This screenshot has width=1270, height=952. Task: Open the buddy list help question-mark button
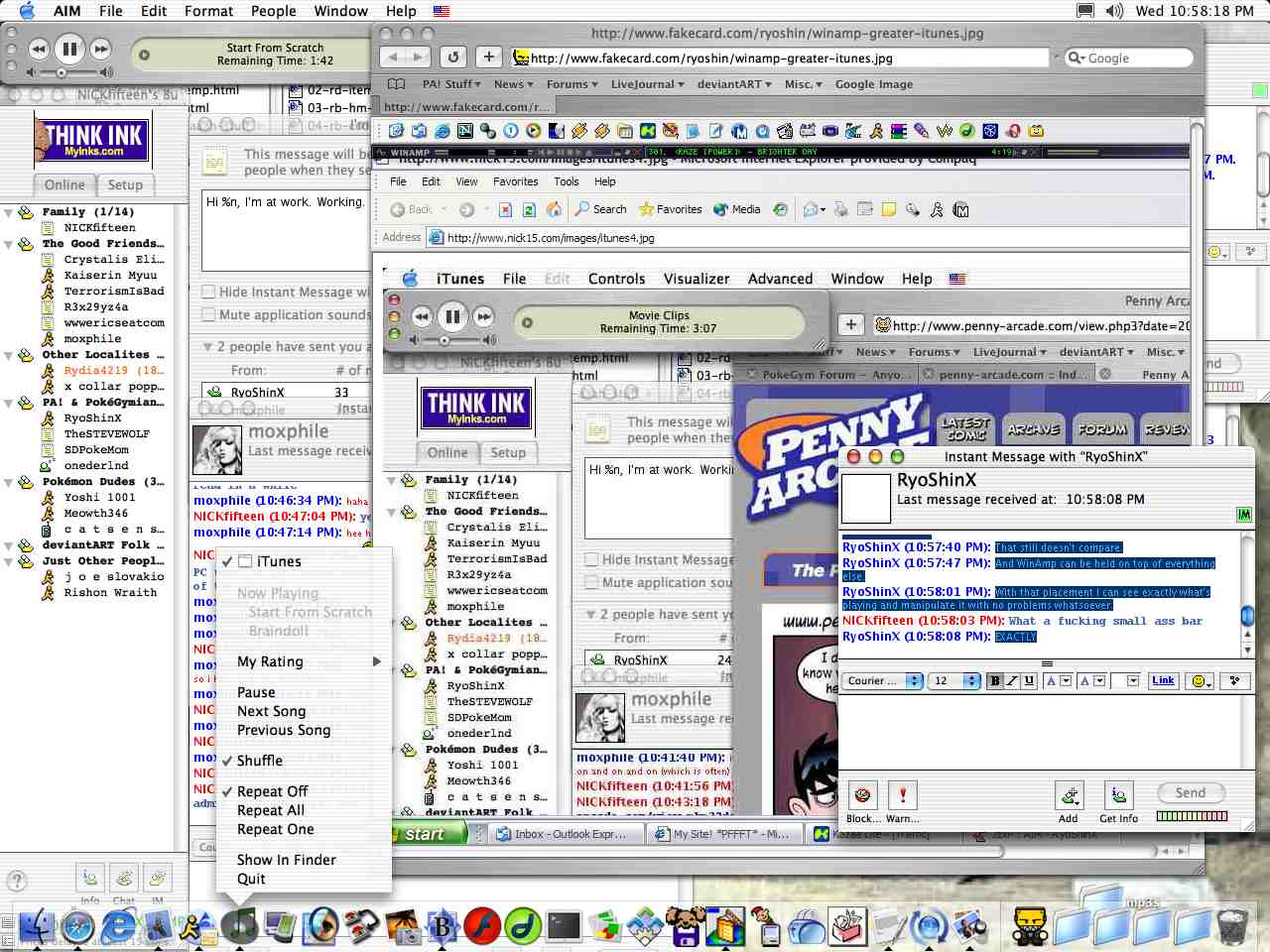pos(17,881)
